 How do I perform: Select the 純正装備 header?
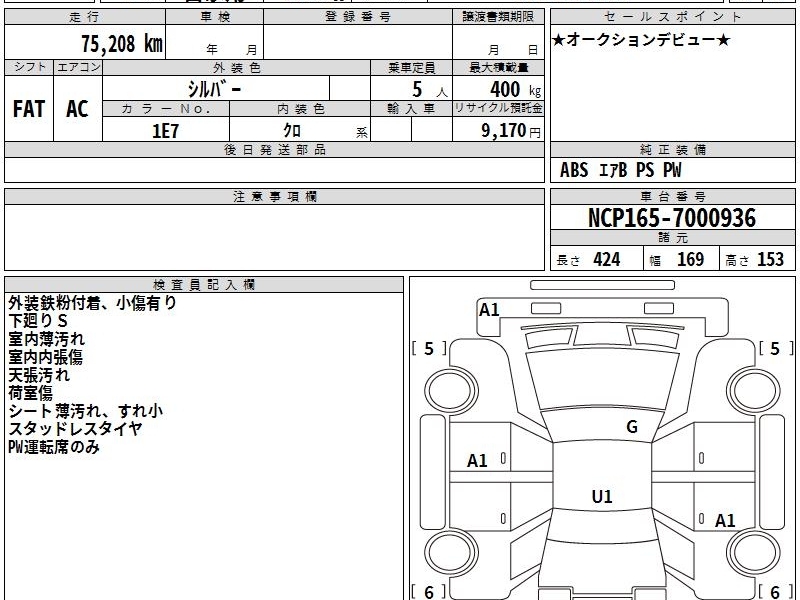(x=673, y=150)
